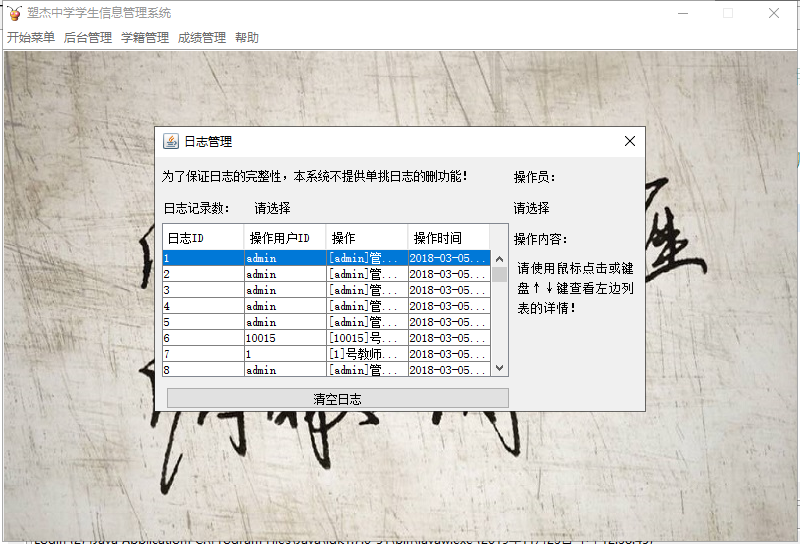Close the main application window

click(x=773, y=13)
